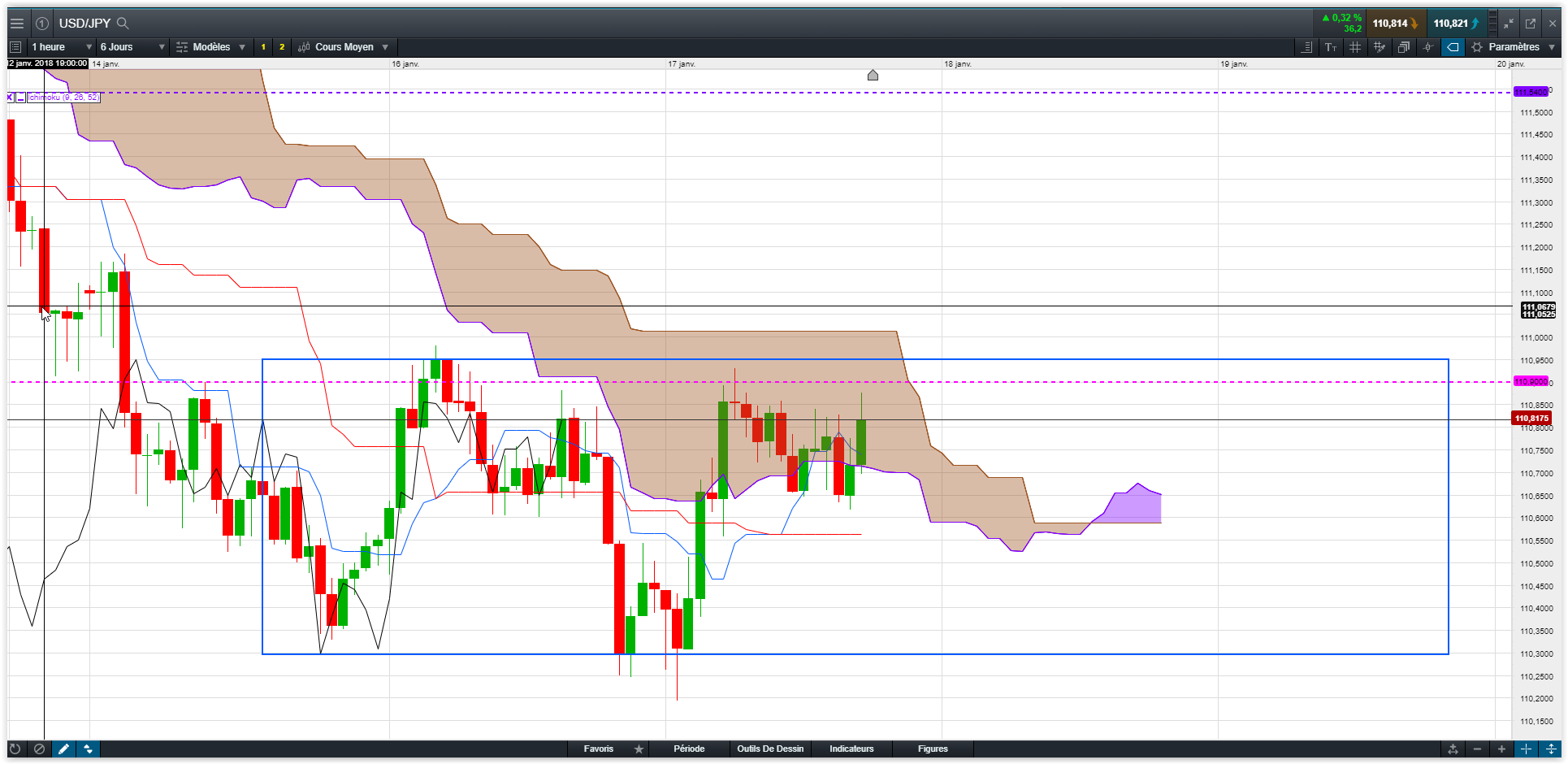Zoom out the chart with the minus button
The height and width of the screenshot is (764, 1568).
pos(1477,749)
